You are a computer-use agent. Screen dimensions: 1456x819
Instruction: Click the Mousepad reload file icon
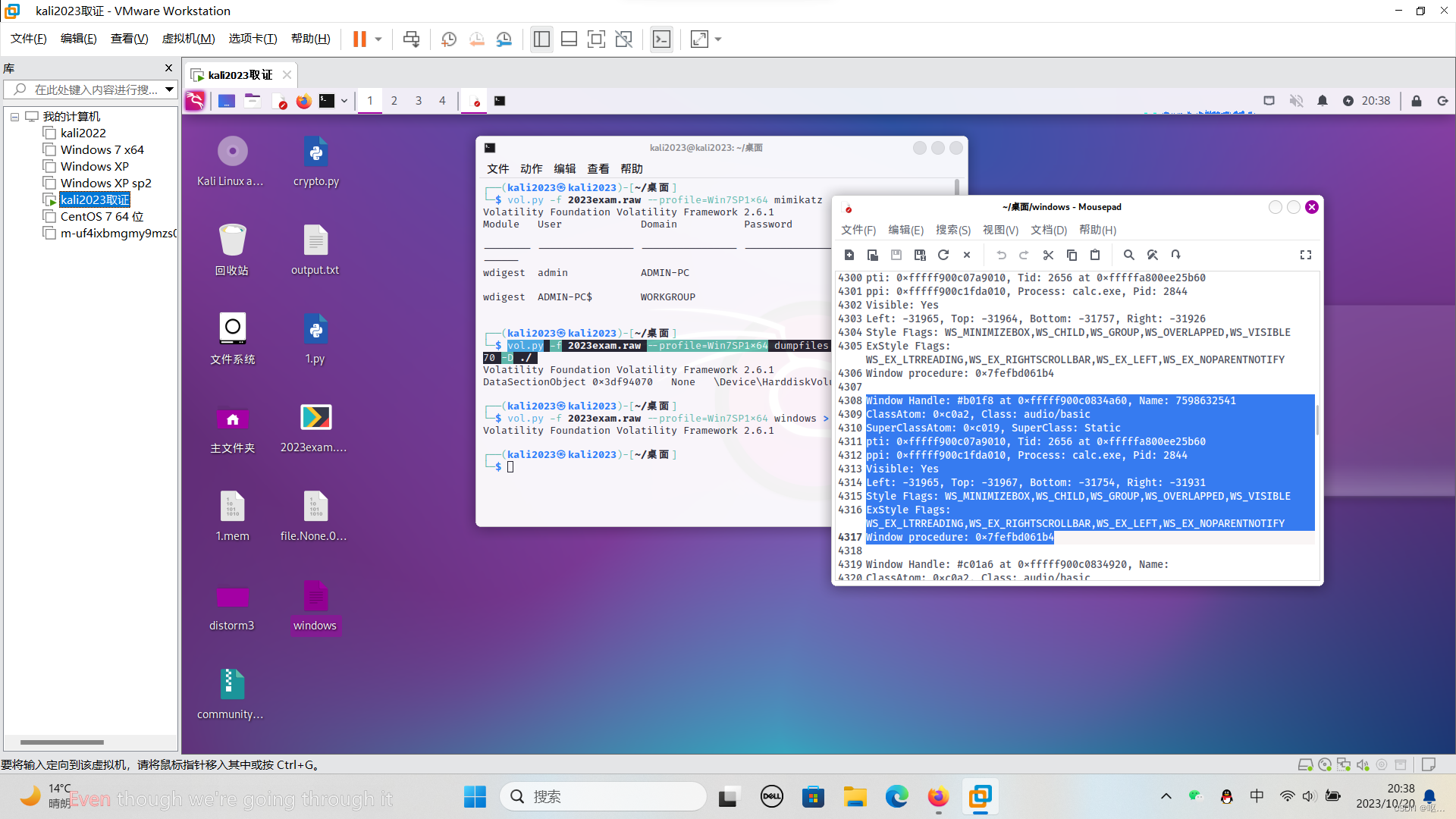(x=943, y=255)
